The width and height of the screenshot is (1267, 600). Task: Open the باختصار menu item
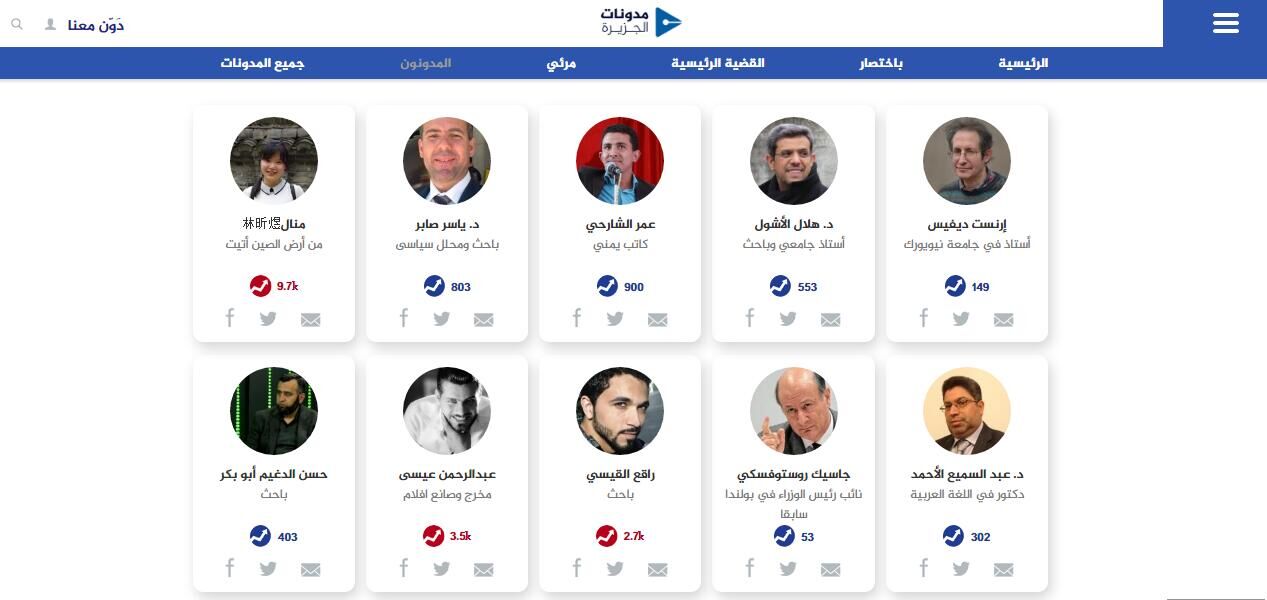[881, 63]
